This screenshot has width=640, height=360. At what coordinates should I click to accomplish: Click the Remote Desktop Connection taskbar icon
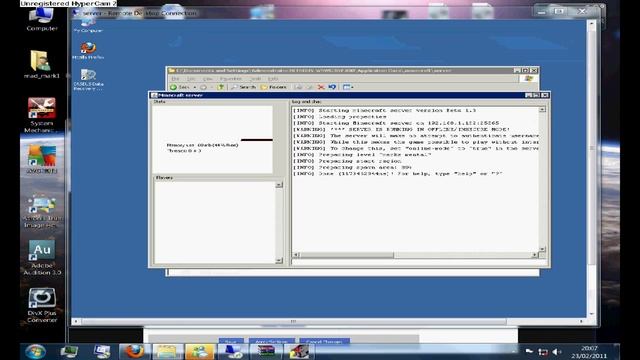coord(233,351)
